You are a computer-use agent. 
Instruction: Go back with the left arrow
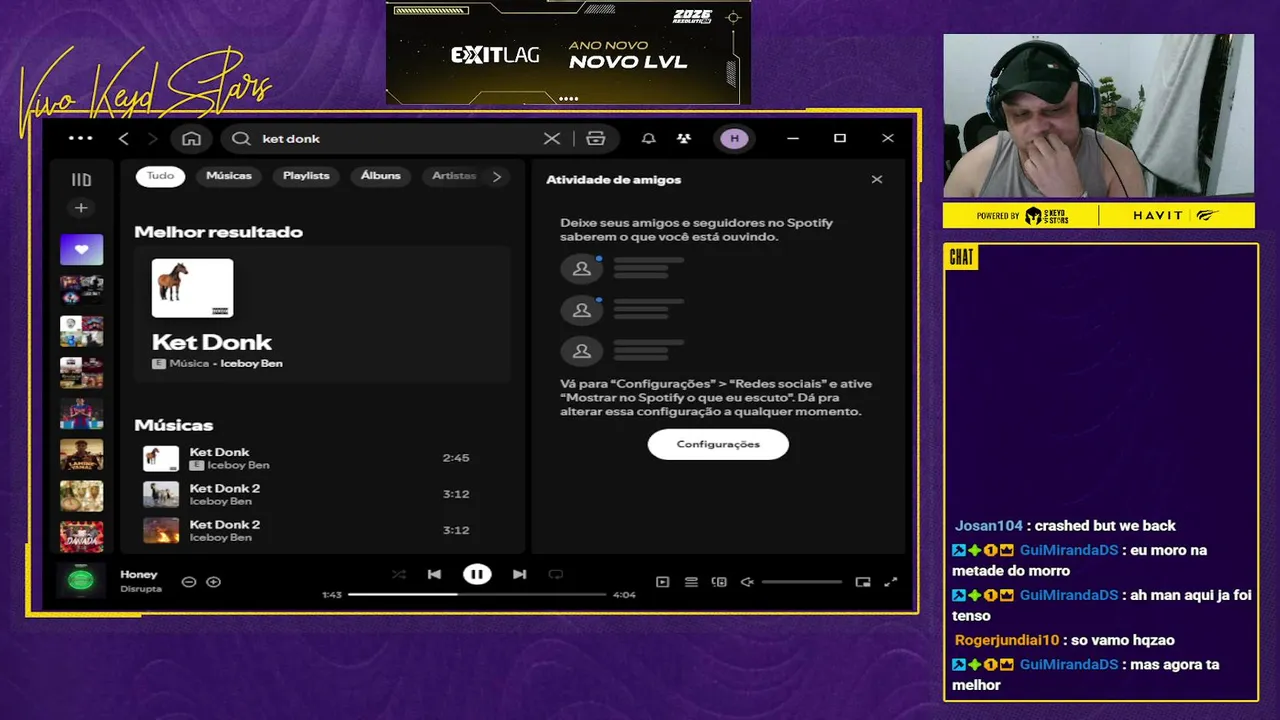[124, 139]
